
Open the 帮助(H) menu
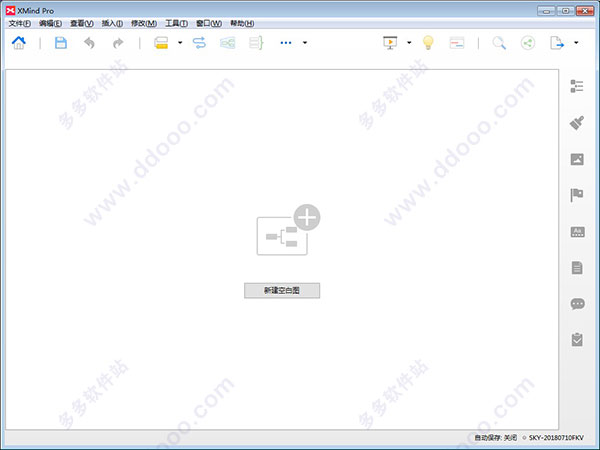coord(242,23)
